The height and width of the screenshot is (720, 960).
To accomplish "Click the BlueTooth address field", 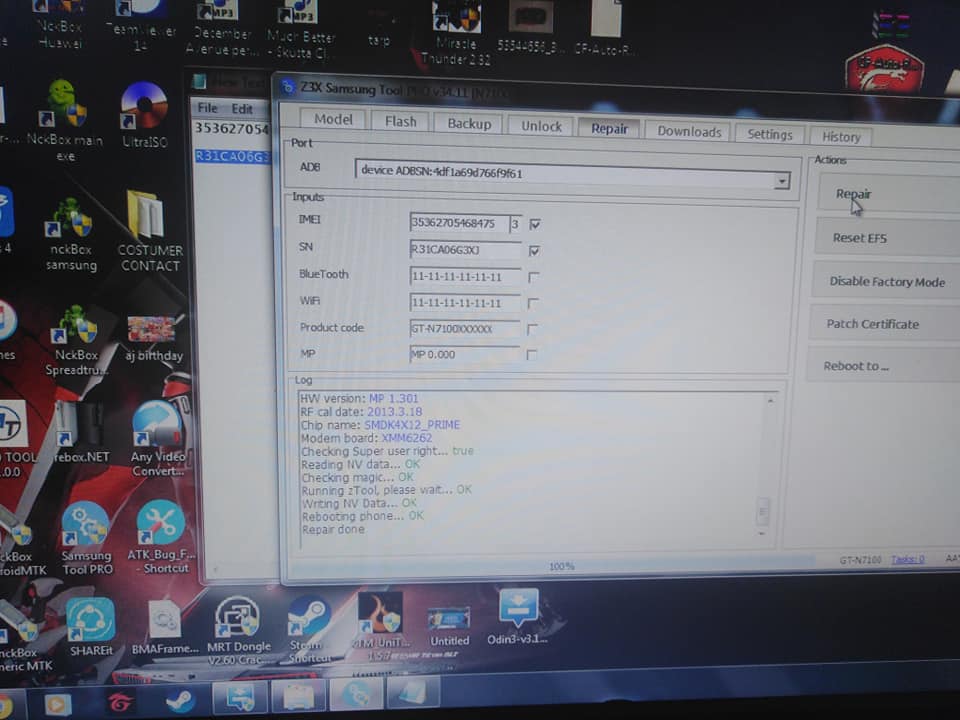I will point(465,277).
